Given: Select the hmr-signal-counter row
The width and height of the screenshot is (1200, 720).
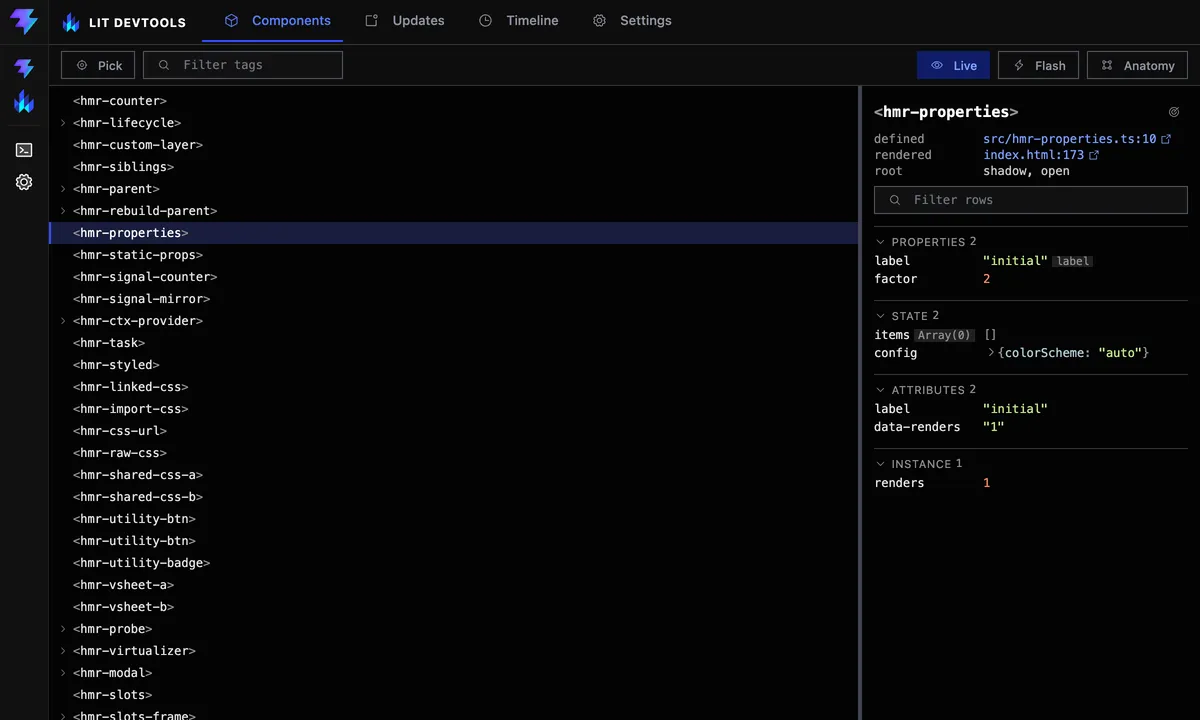Looking at the screenshot, I should pyautogui.click(x=454, y=277).
